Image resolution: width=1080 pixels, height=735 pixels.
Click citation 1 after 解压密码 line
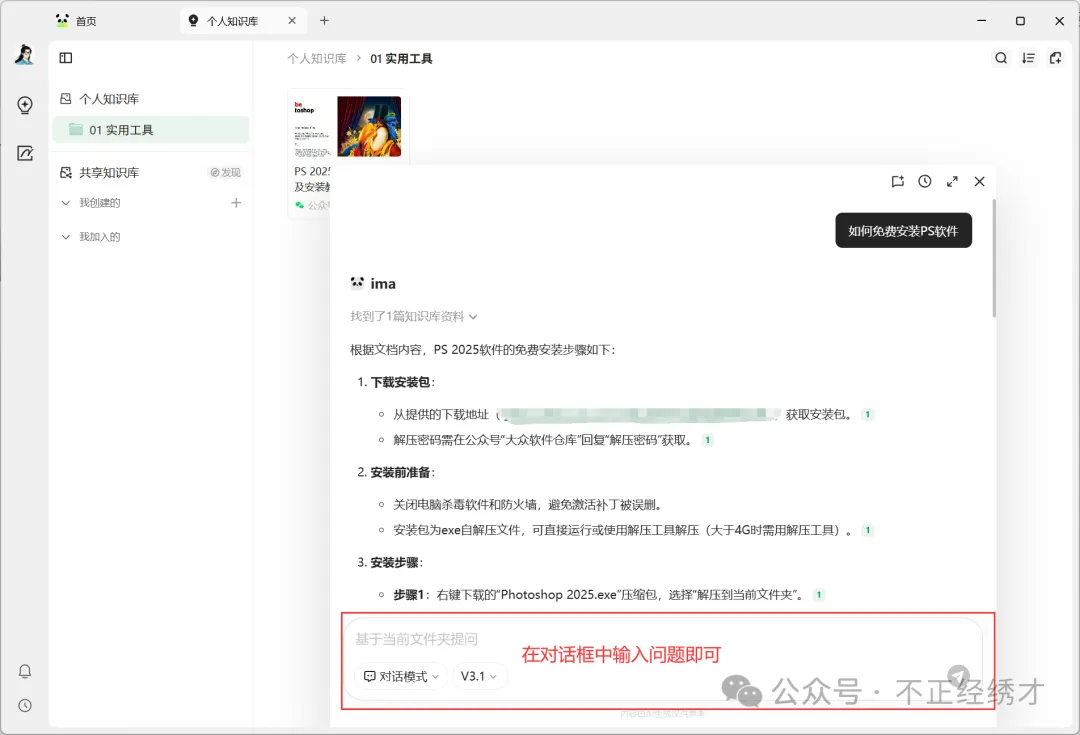coord(707,440)
